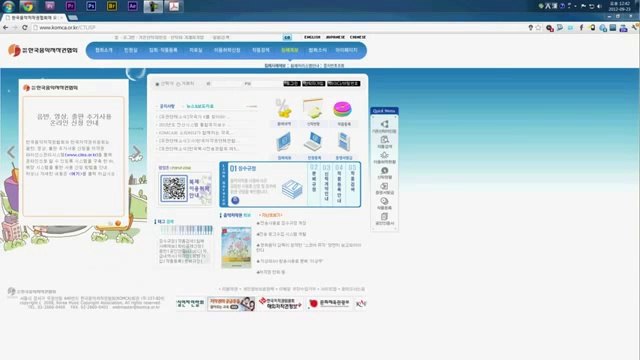
Task: Open the Windows Start orb
Action: pyautogui.click(x=8, y=6)
